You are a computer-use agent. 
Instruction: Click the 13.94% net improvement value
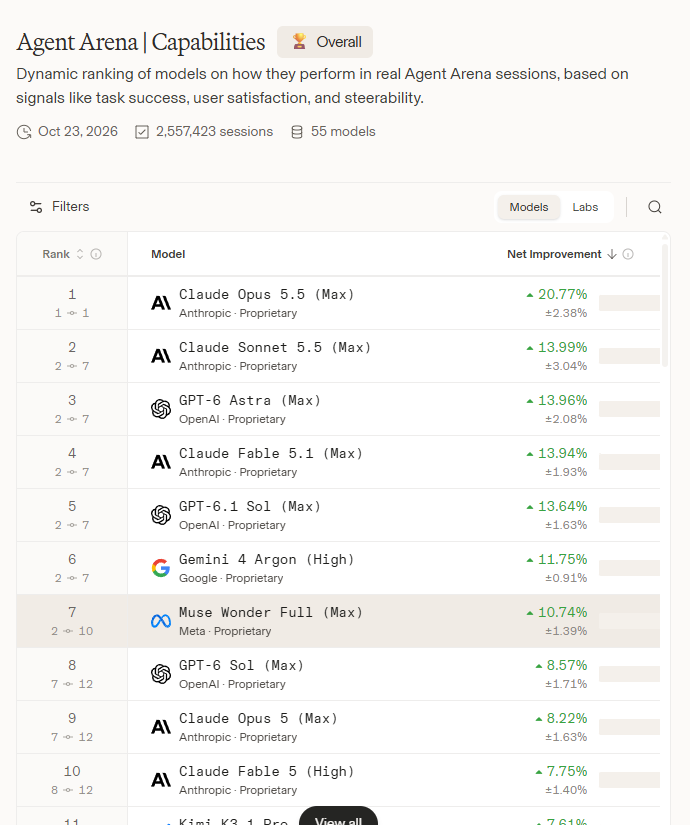click(562, 454)
